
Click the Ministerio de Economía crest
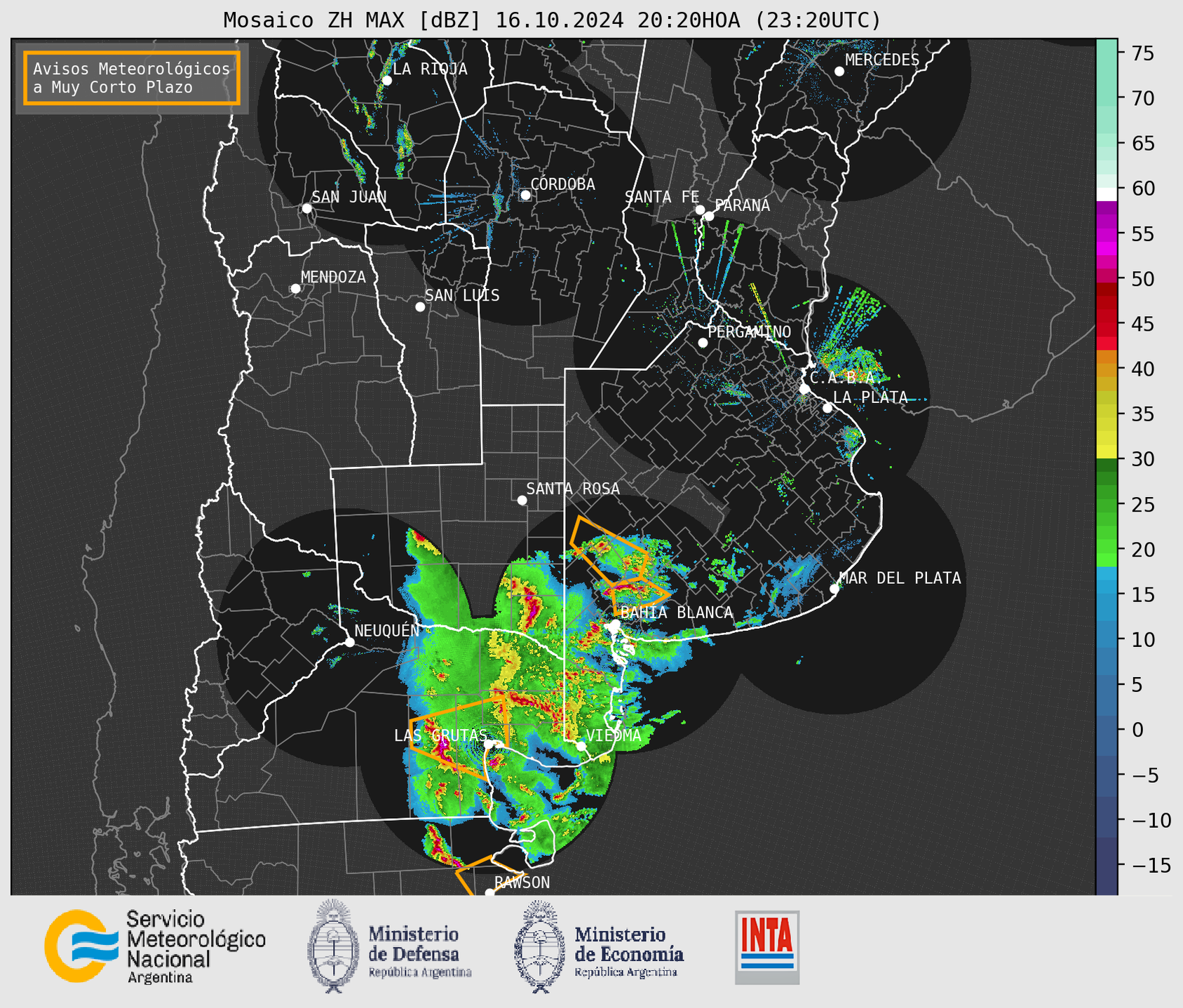540,946
